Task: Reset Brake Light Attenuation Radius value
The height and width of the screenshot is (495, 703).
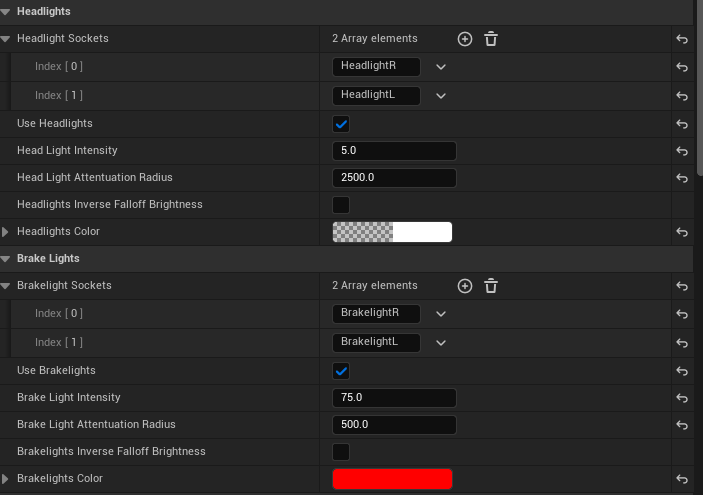Action: pos(681,425)
